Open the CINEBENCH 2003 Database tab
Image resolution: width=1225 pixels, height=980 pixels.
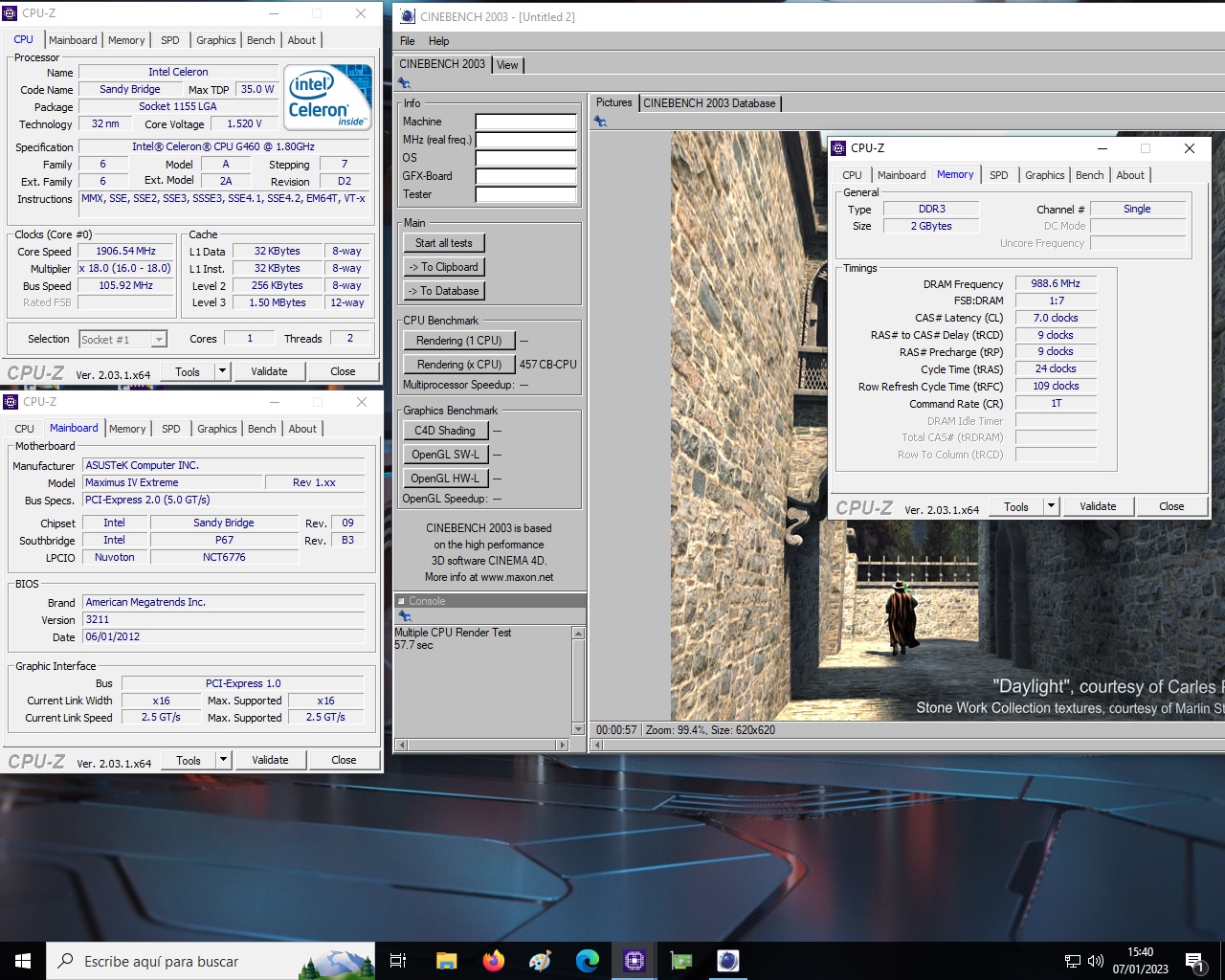709,103
